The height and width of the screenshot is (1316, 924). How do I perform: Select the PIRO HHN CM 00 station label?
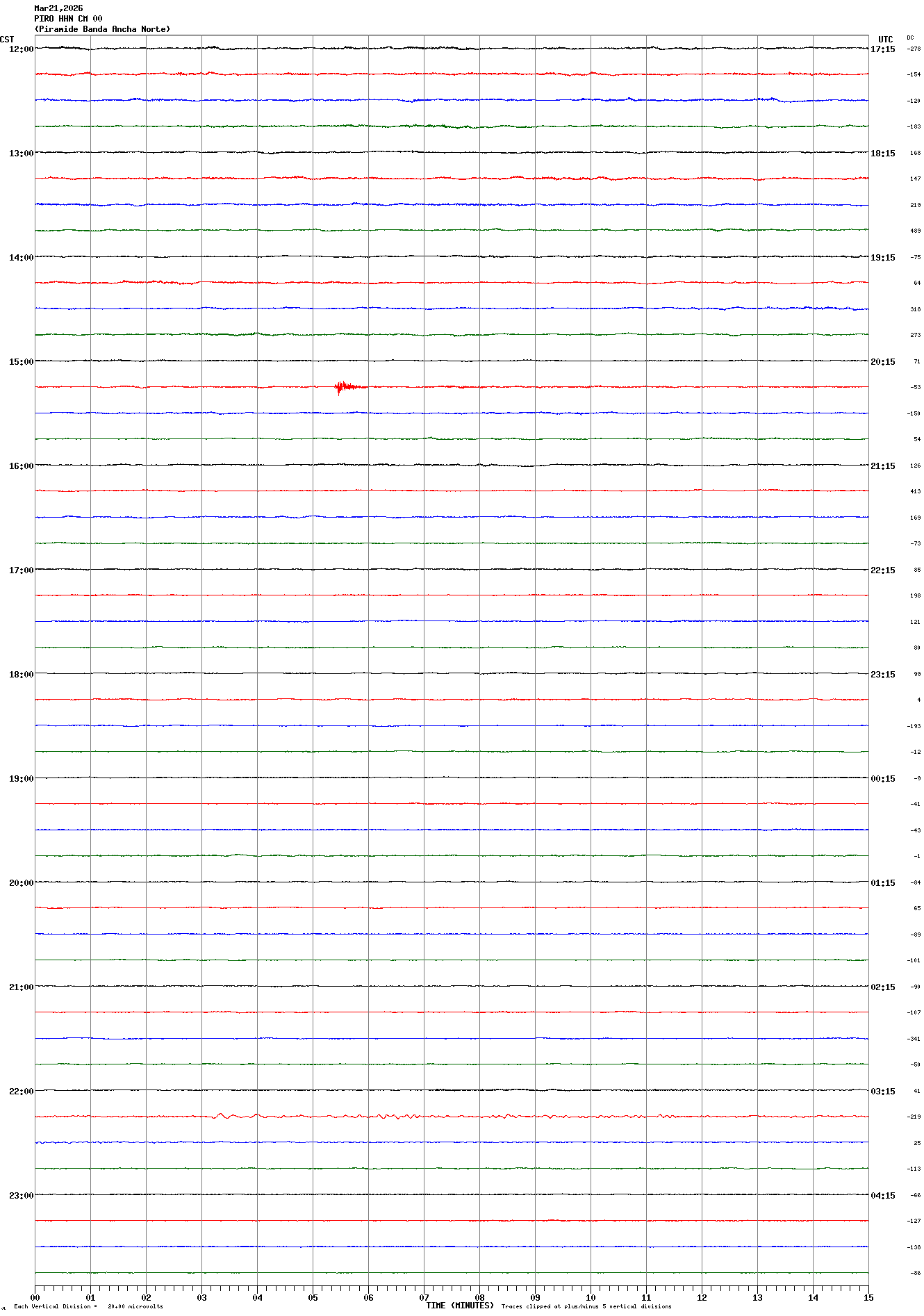click(x=68, y=19)
